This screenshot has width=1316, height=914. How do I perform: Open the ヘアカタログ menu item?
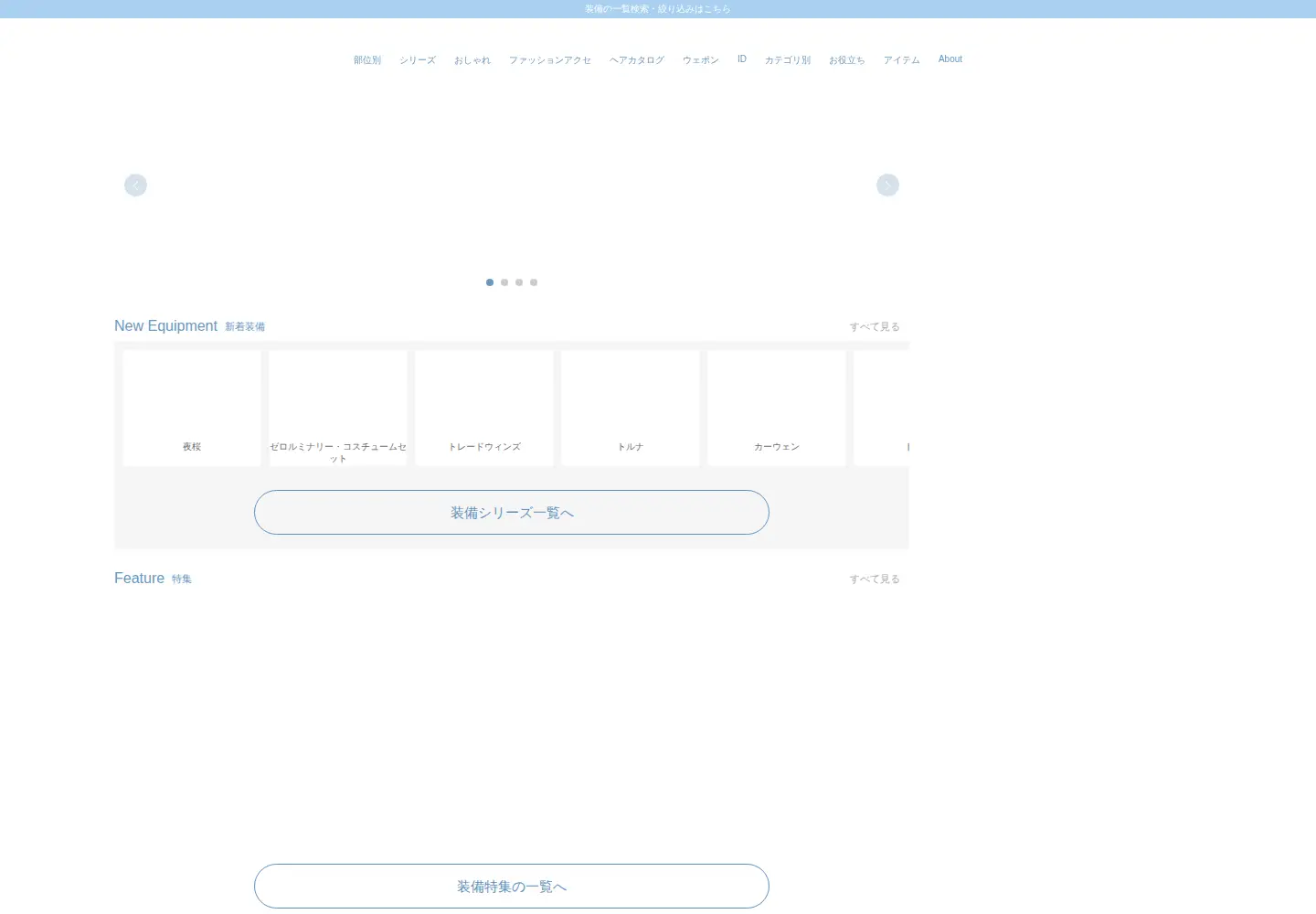[637, 59]
